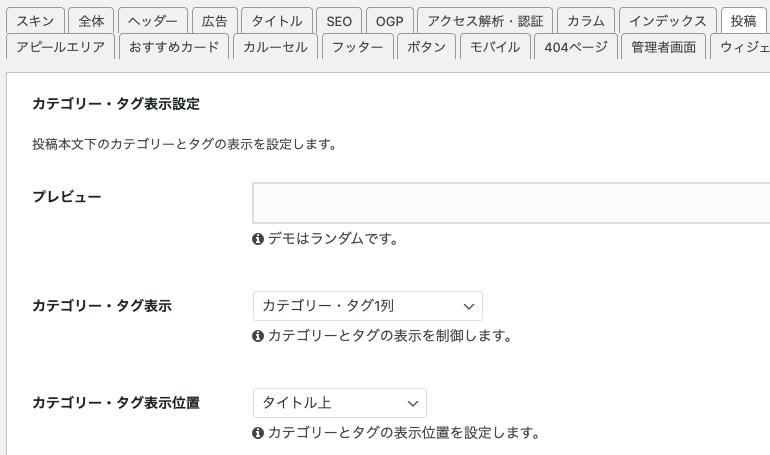Screen dimensions: 770x455
Task: Open the 全体 tab
Action: click(91, 21)
